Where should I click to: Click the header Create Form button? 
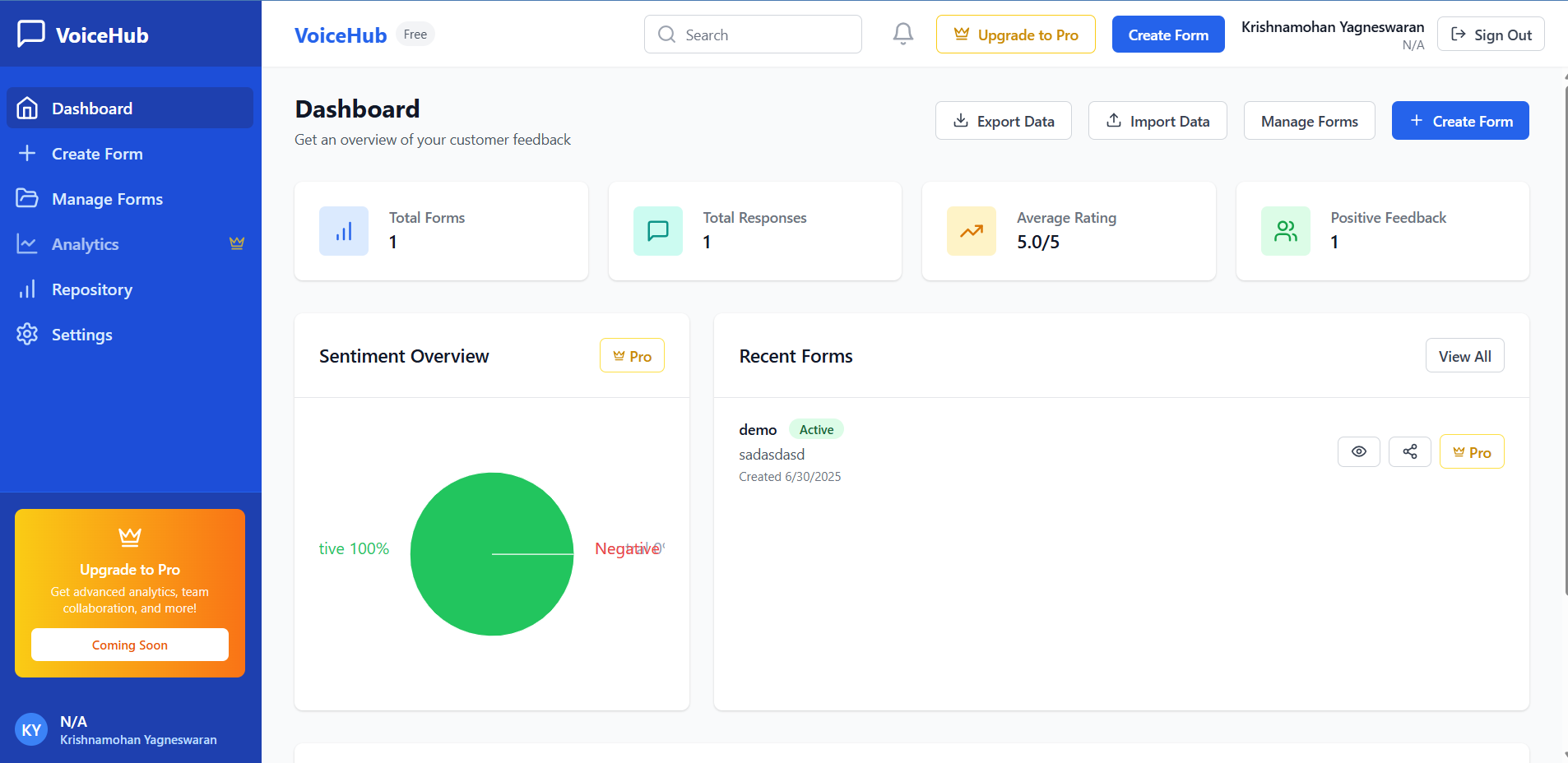(x=1168, y=35)
